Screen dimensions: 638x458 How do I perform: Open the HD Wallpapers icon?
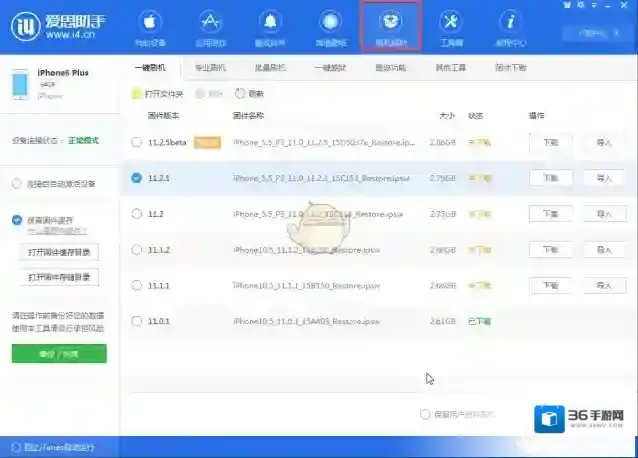click(x=330, y=22)
